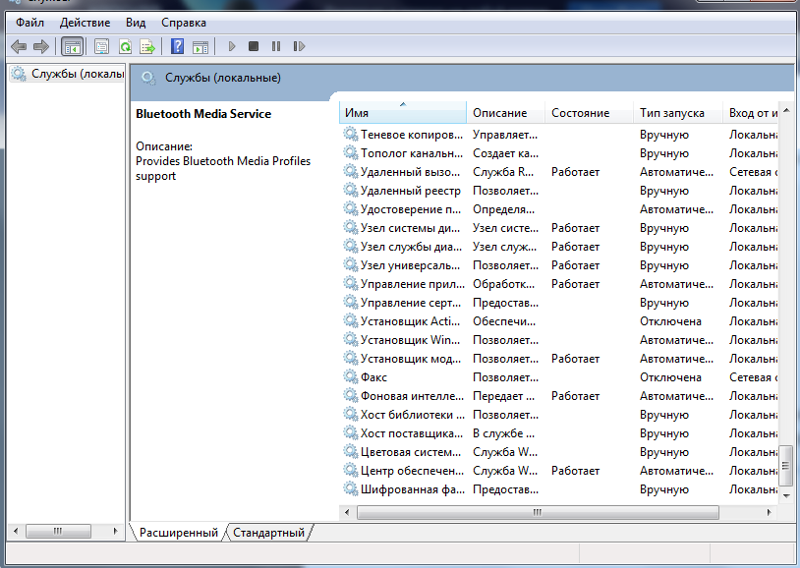Open the Properties toolbar icon
Screen dimensions: 800x568
coord(102,46)
